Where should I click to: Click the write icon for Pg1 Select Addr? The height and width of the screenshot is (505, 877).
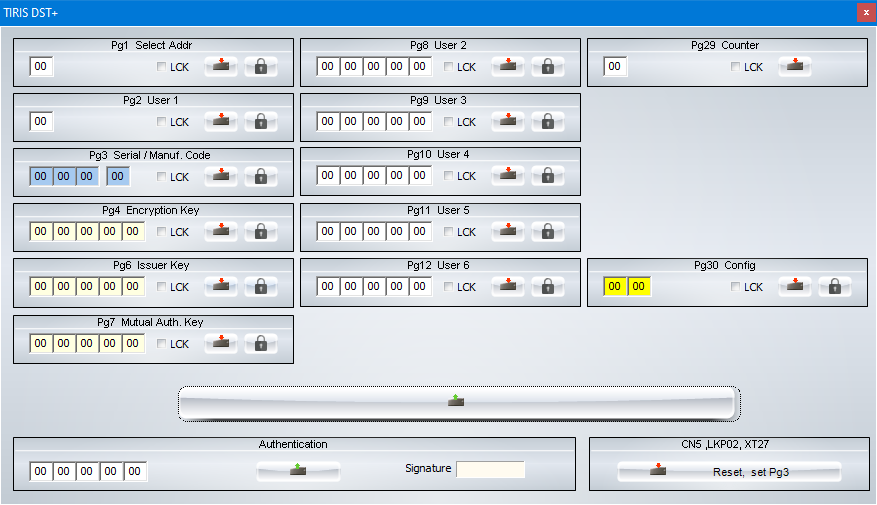(x=221, y=67)
